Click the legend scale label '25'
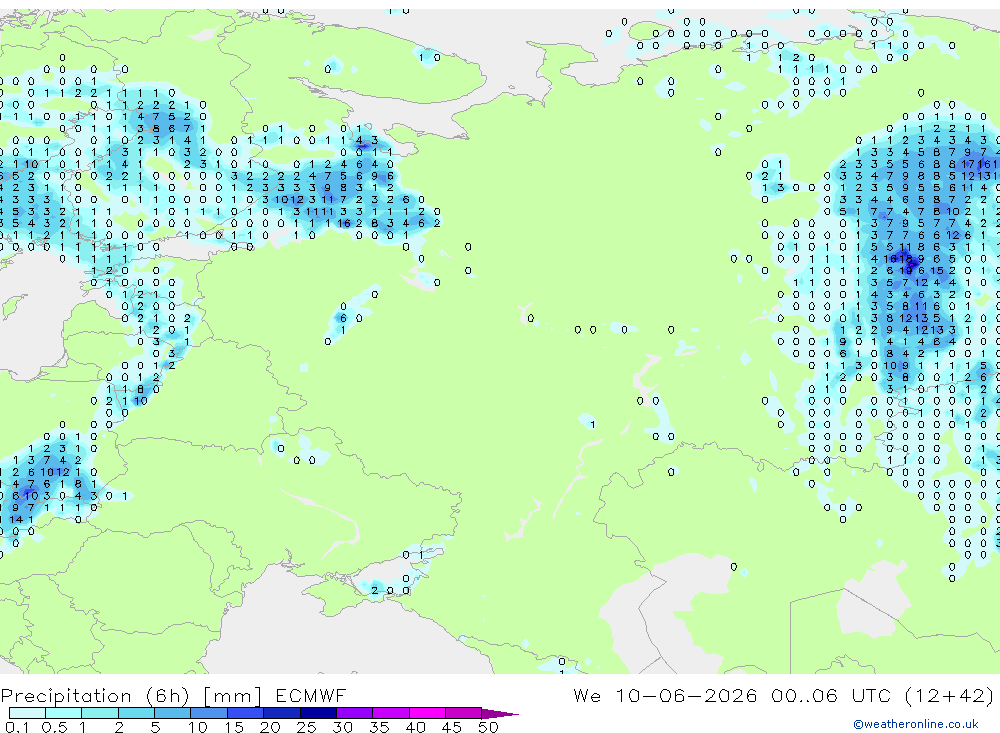Screen dimensions: 1000x733 (x=306, y=727)
